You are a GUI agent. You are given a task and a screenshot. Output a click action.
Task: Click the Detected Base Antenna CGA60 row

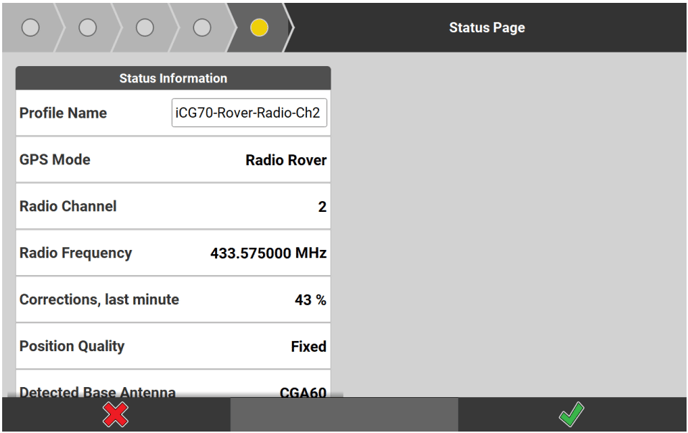pyautogui.click(x=173, y=391)
